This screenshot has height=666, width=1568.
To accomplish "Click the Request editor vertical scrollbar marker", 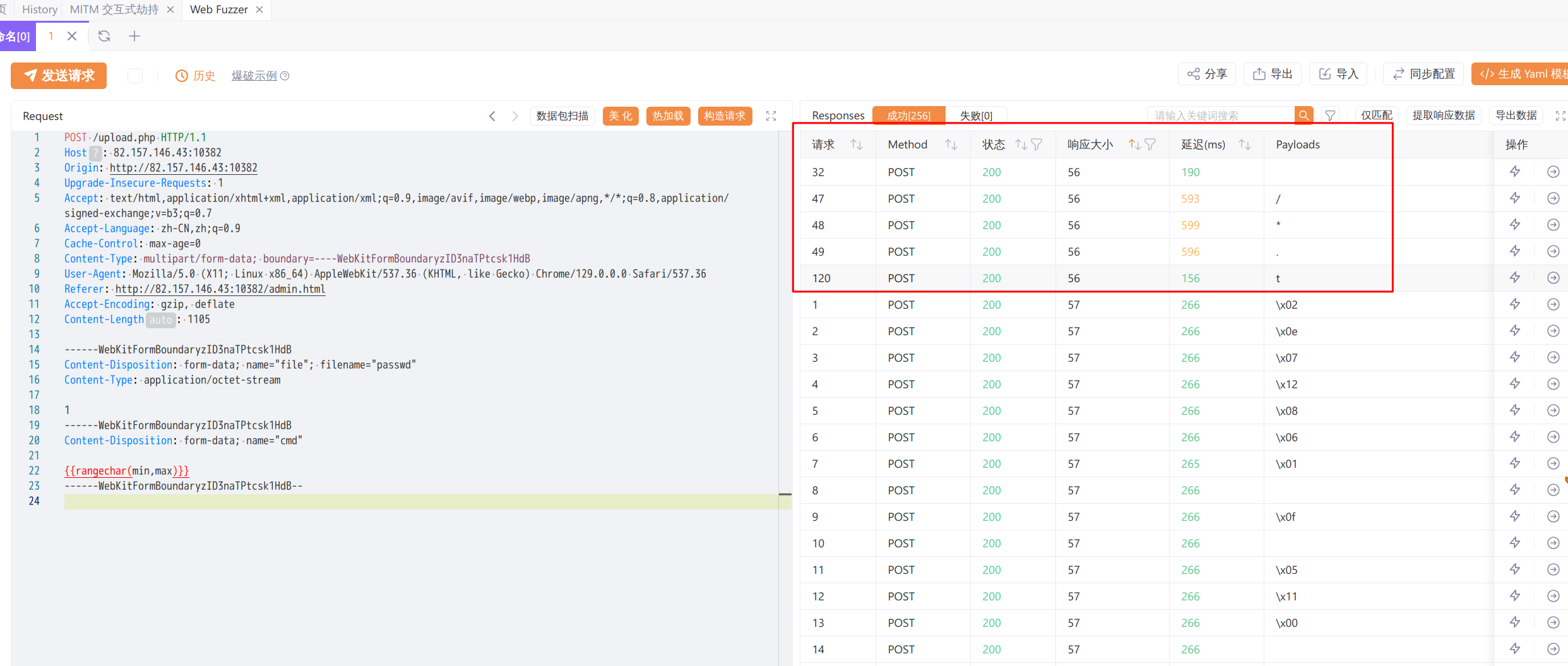I will [785, 494].
